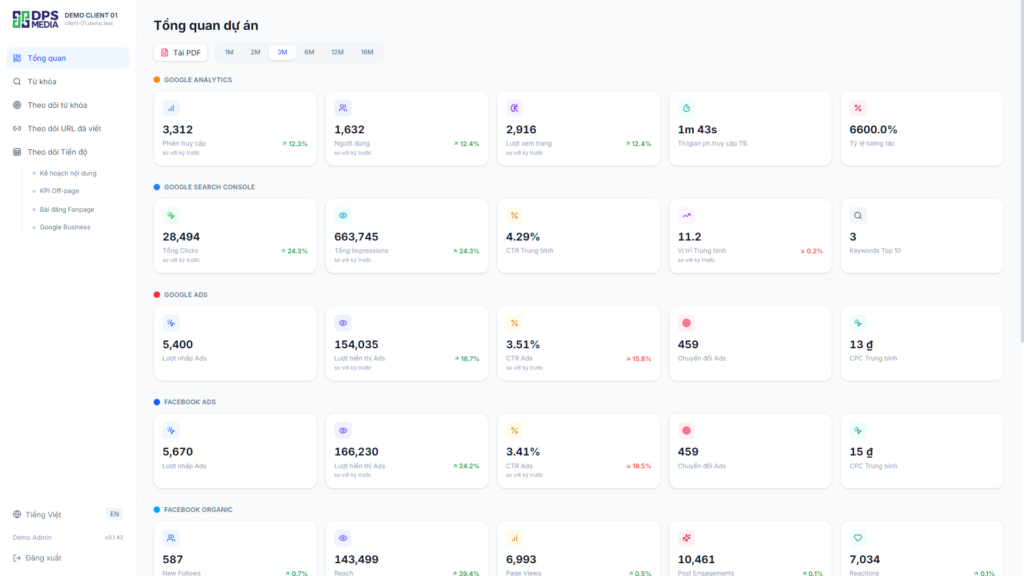Click the target icon beside Theo dõi từ khóa
The width and height of the screenshot is (1024, 576).
pyautogui.click(x=17, y=105)
